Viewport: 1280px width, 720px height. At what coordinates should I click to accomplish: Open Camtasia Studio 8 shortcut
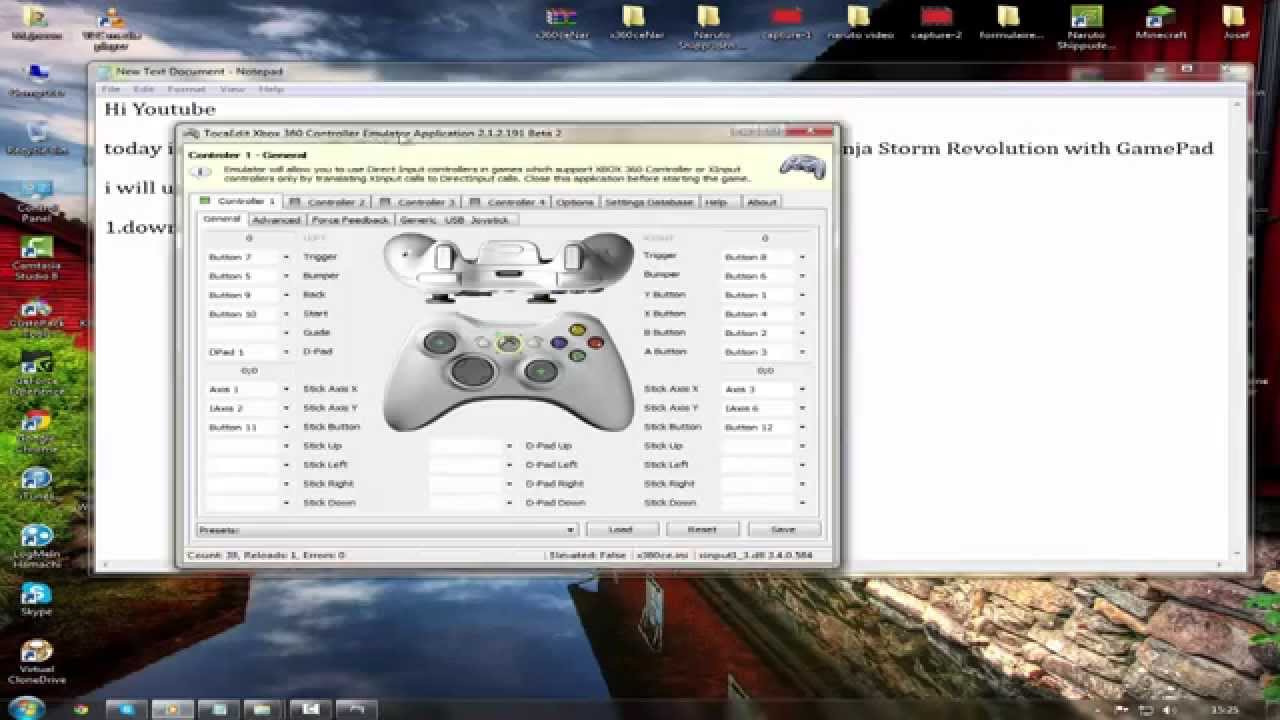click(x=36, y=258)
